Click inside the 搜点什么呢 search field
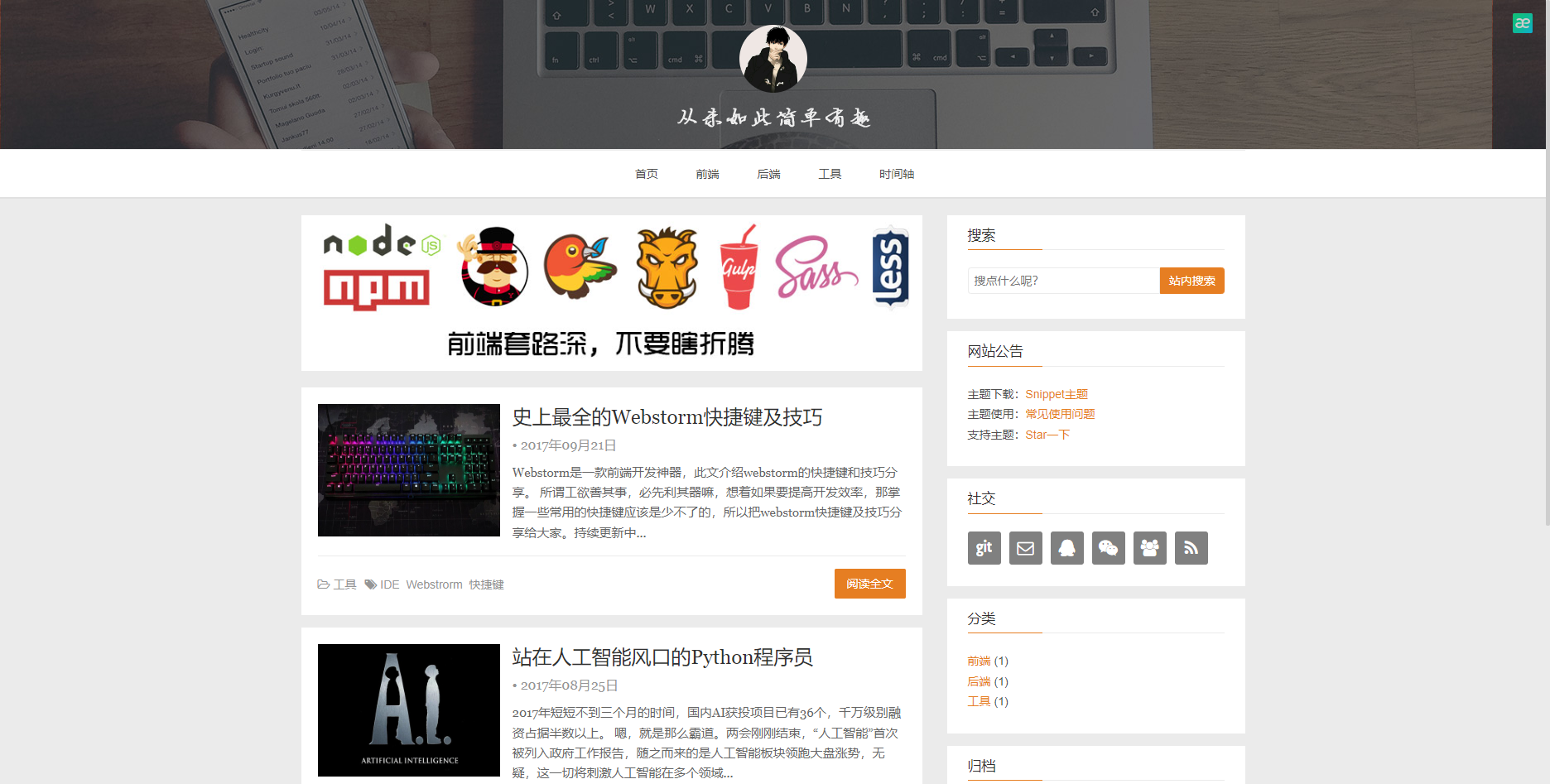Image resolution: width=1550 pixels, height=784 pixels. tap(1064, 280)
